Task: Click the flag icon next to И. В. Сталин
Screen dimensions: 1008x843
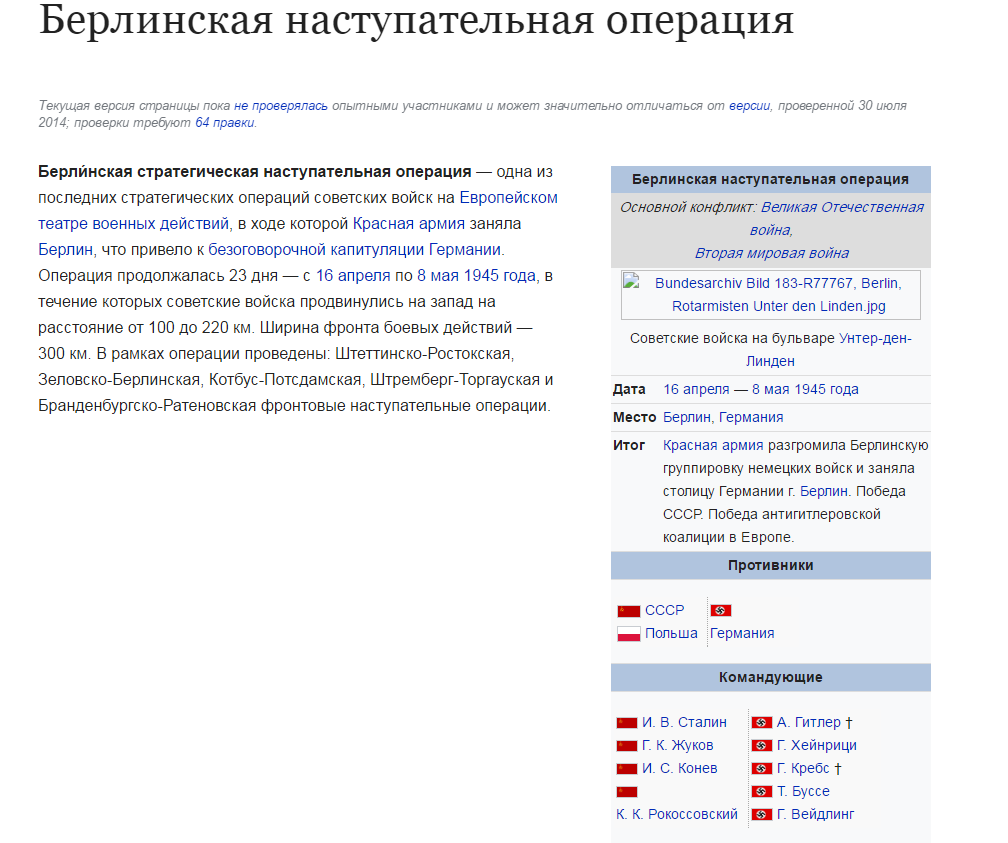Action: point(626,723)
